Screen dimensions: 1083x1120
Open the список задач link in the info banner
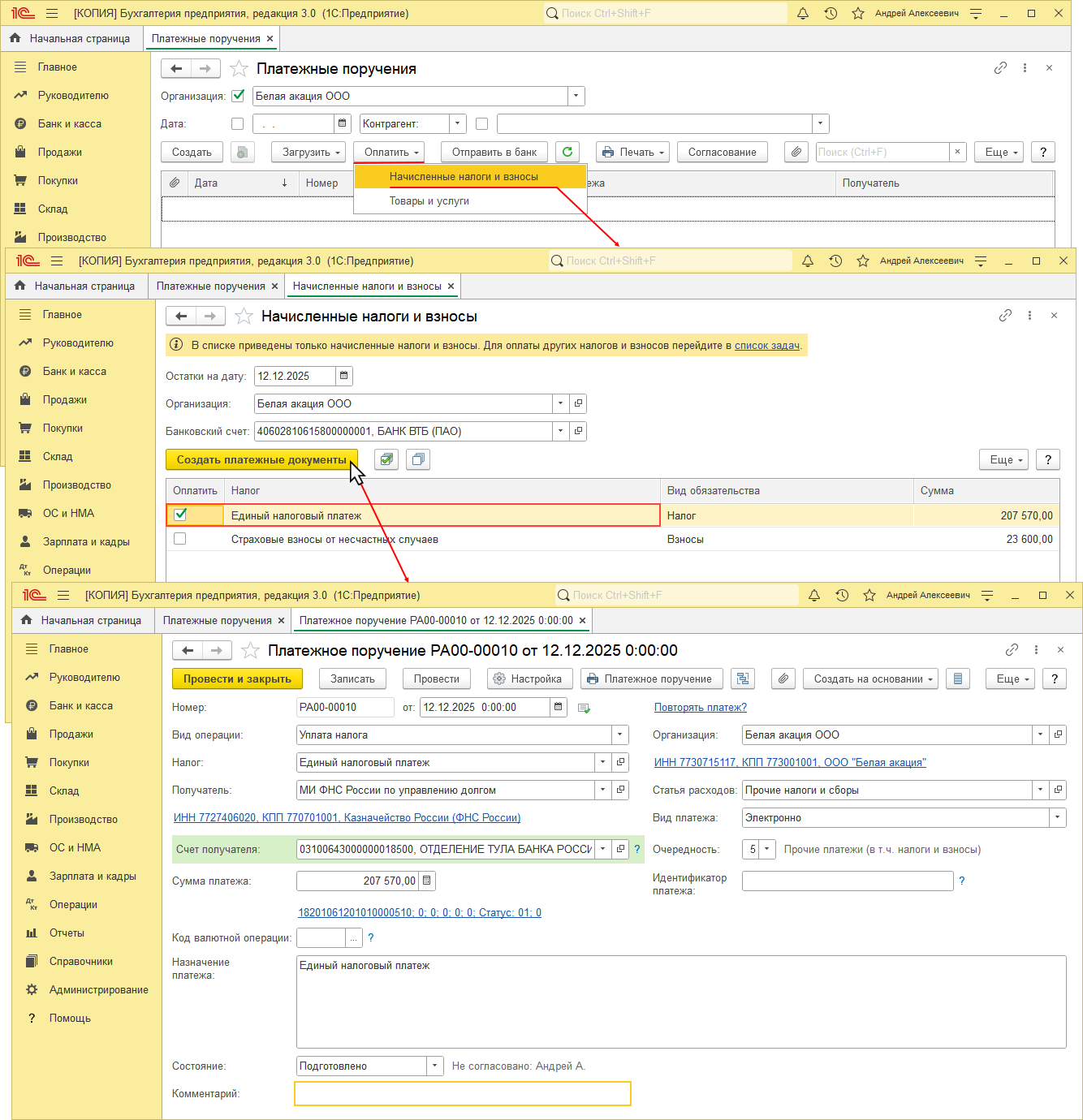(x=767, y=345)
